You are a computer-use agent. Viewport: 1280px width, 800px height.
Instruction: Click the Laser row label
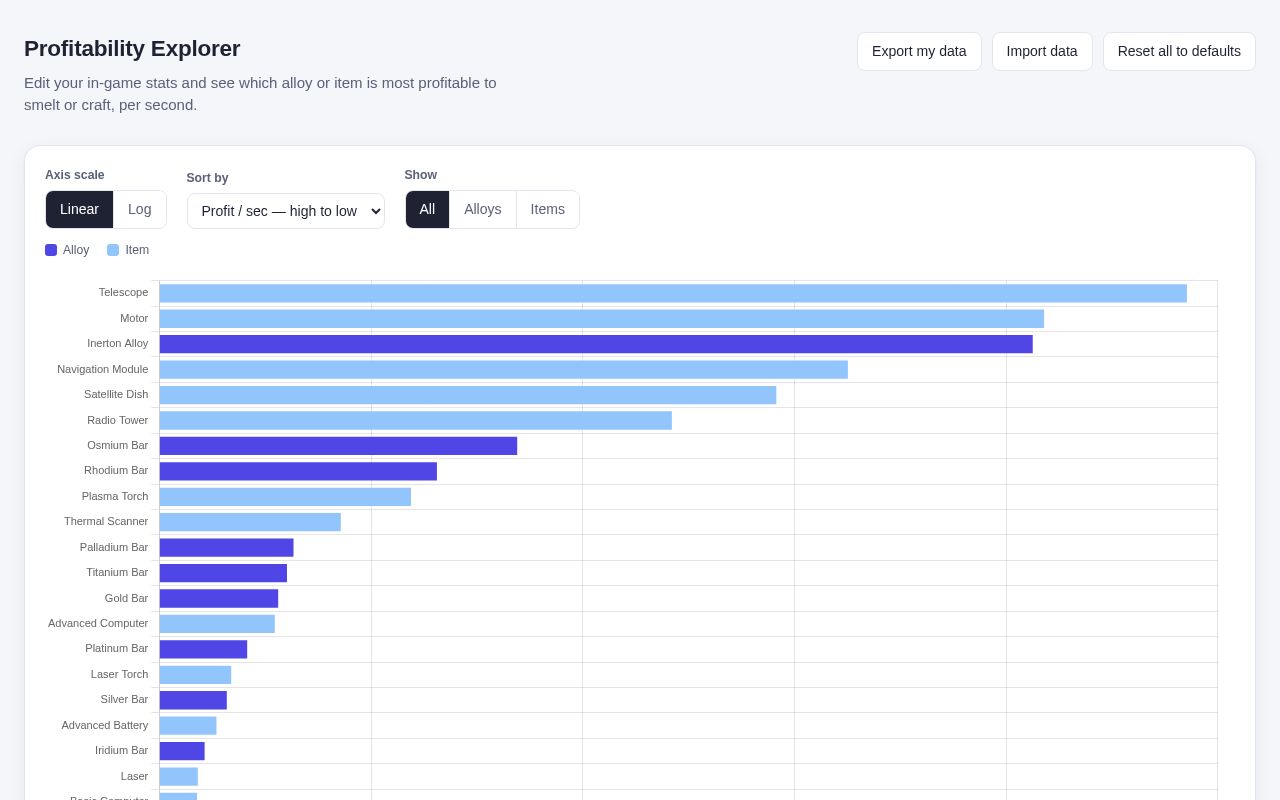click(x=134, y=776)
